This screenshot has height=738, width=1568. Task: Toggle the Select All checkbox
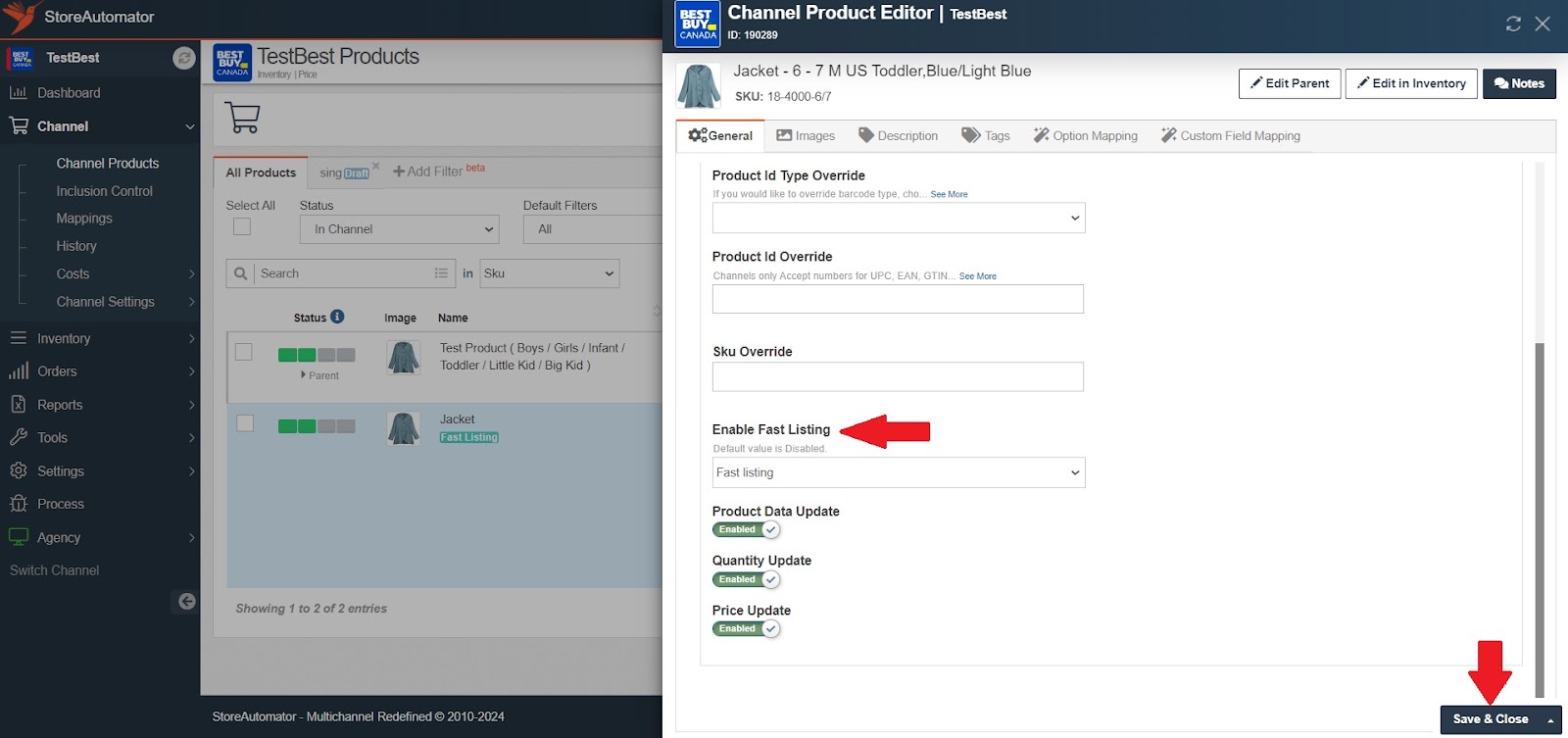pos(242,226)
